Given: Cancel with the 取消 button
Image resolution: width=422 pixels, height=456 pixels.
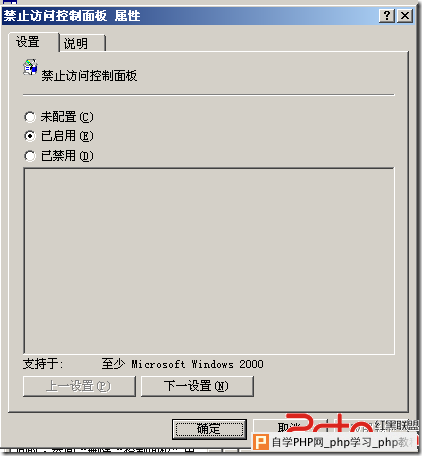Looking at the screenshot, I should [288, 427].
